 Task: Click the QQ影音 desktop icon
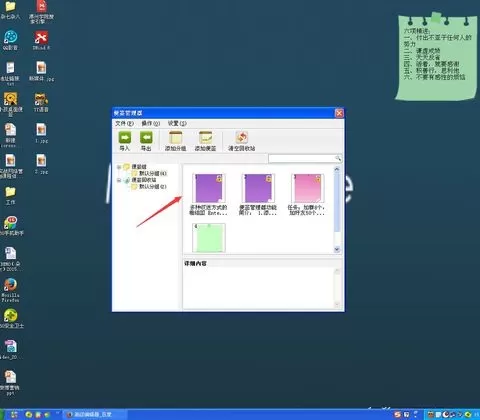[10, 37]
